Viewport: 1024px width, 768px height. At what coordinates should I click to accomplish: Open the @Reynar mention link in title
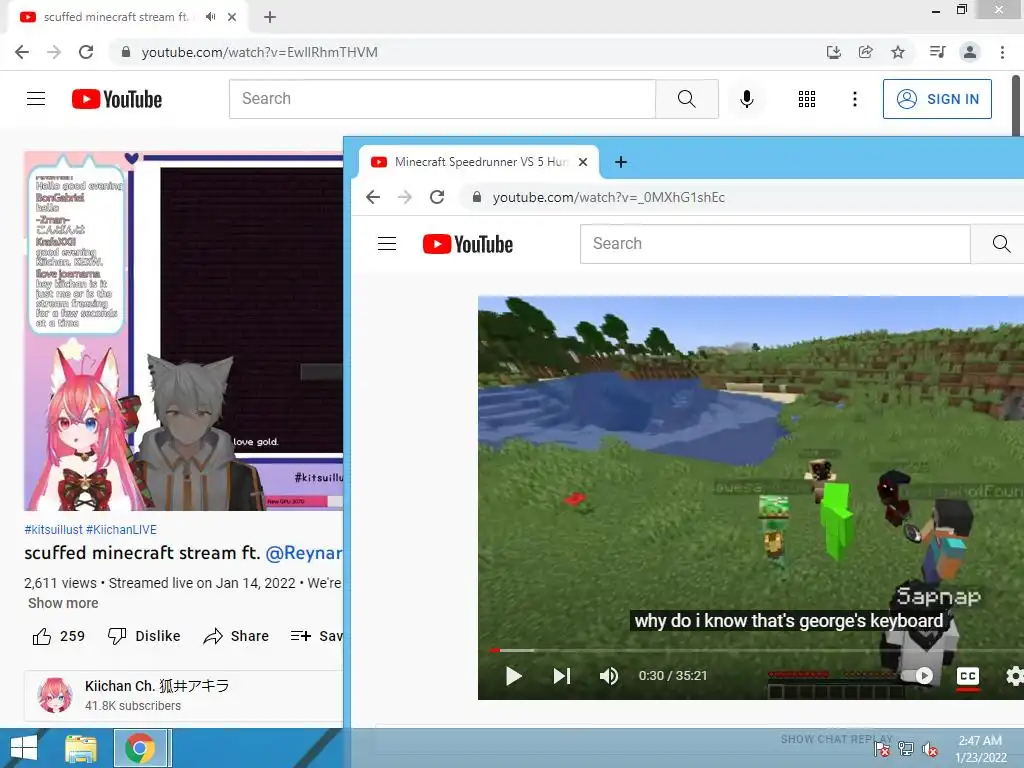pyautogui.click(x=304, y=553)
